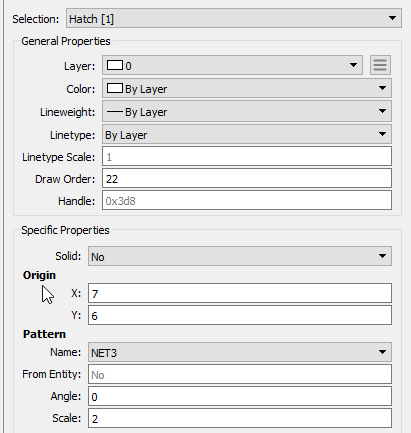Click the Origin X input field
The image size is (411, 433).
point(240,293)
